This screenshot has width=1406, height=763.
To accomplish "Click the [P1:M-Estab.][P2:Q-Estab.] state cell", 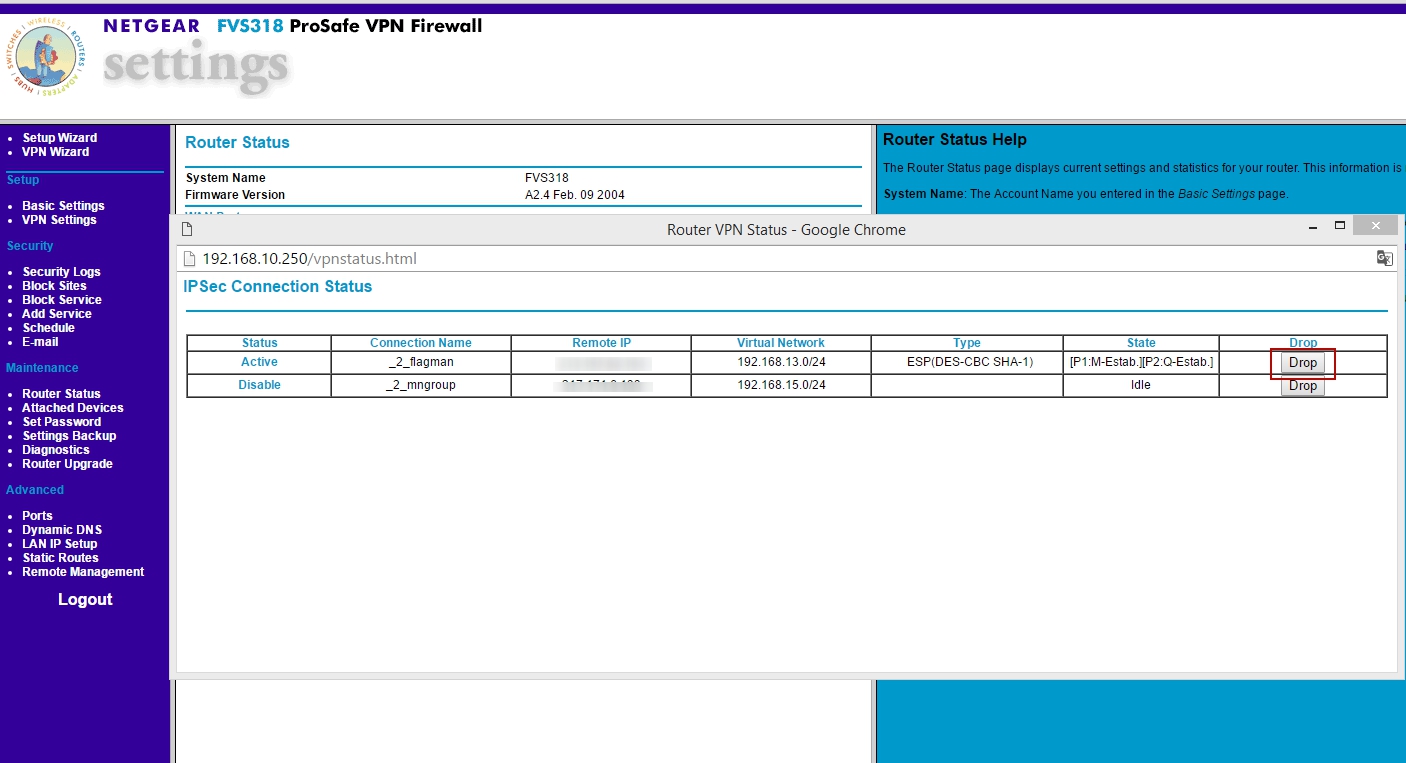I will [x=1141, y=362].
